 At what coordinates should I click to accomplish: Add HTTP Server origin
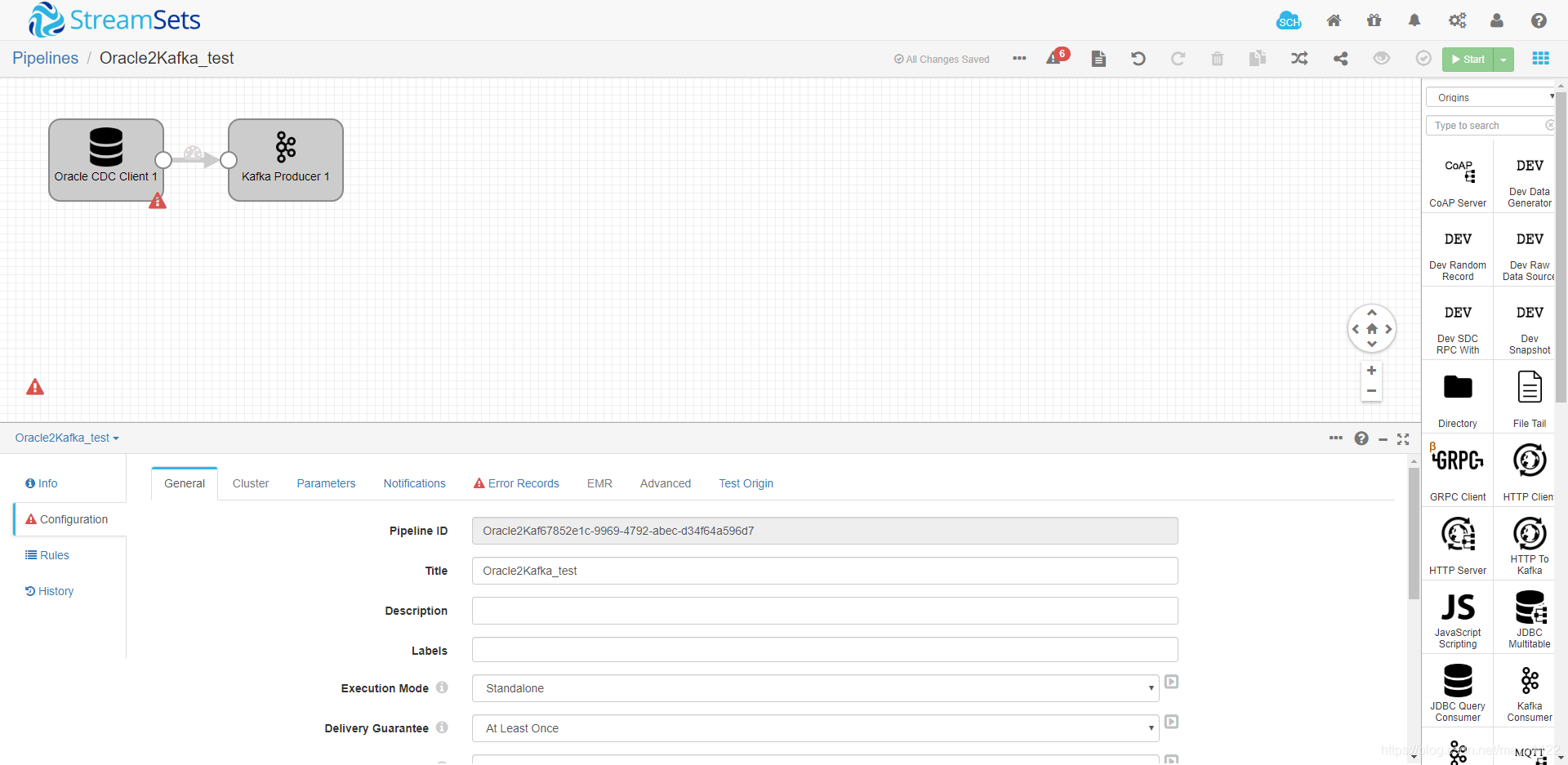pyautogui.click(x=1458, y=545)
